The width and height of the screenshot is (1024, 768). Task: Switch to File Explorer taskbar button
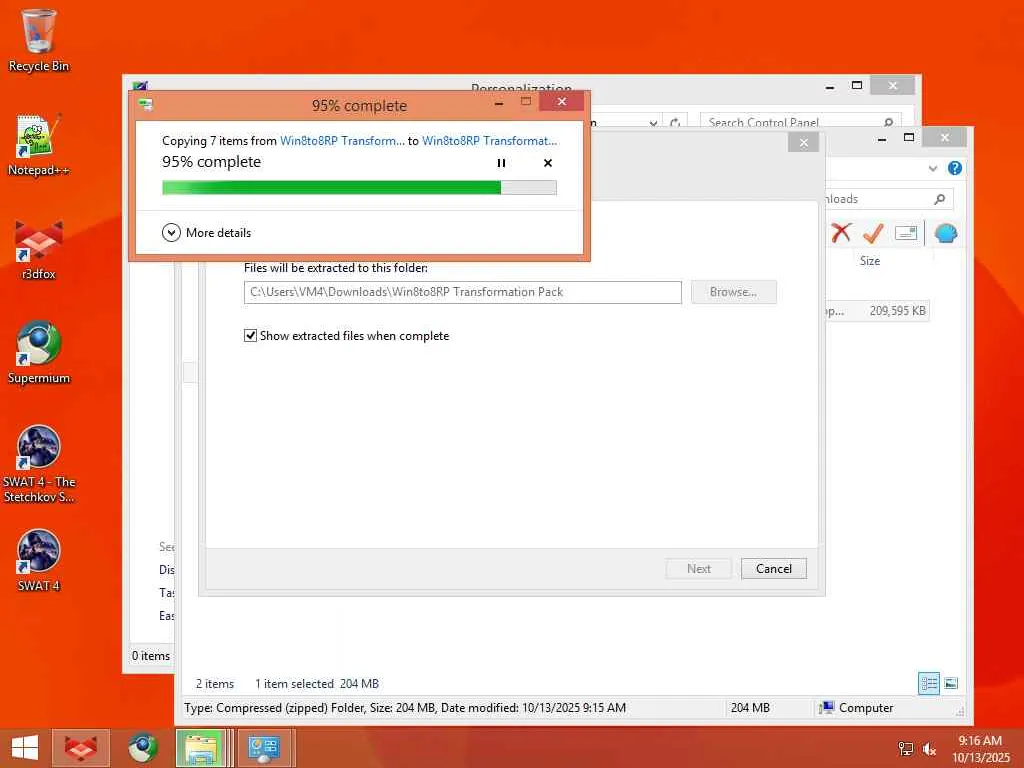(x=204, y=748)
